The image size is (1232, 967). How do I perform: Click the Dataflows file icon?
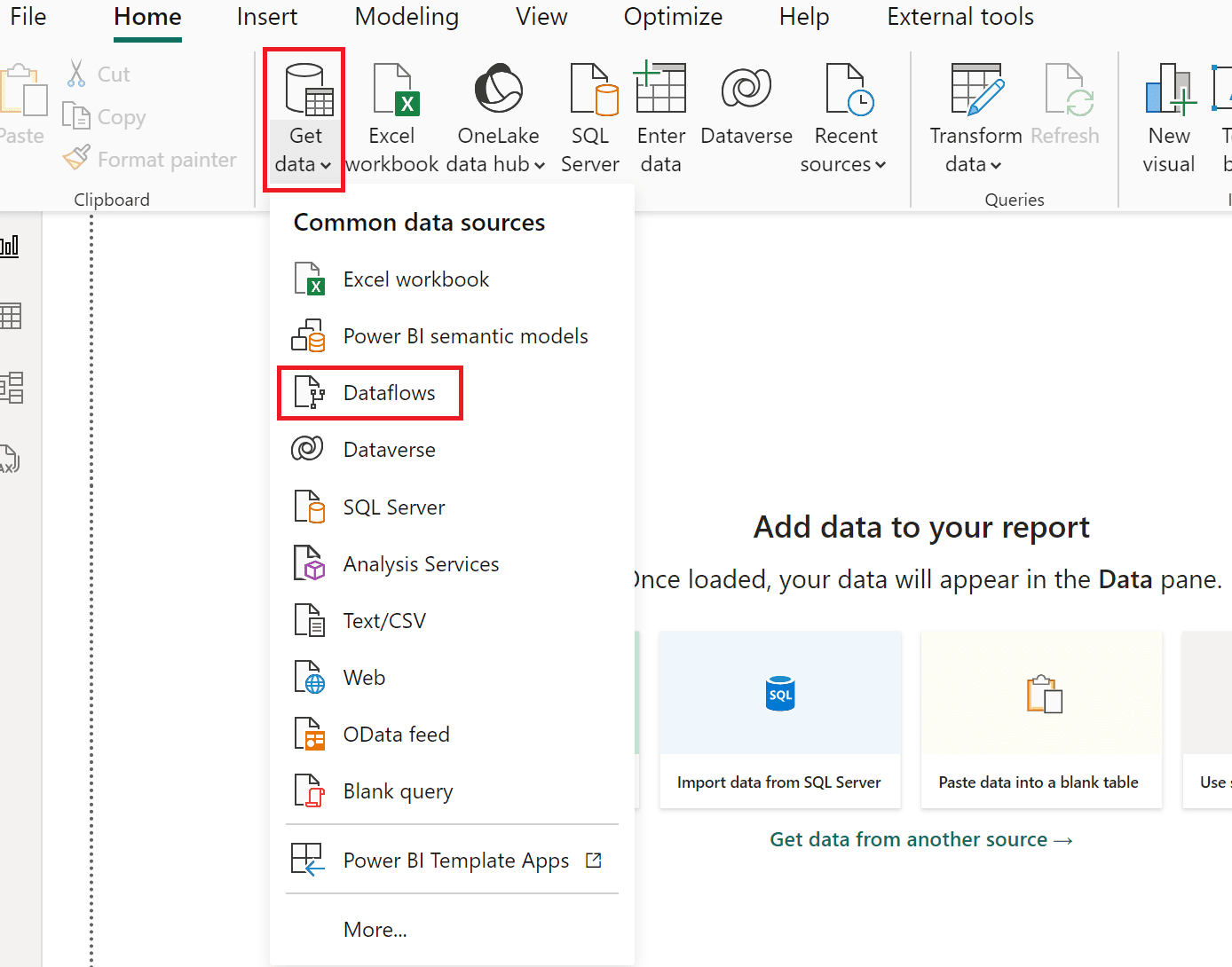click(310, 392)
